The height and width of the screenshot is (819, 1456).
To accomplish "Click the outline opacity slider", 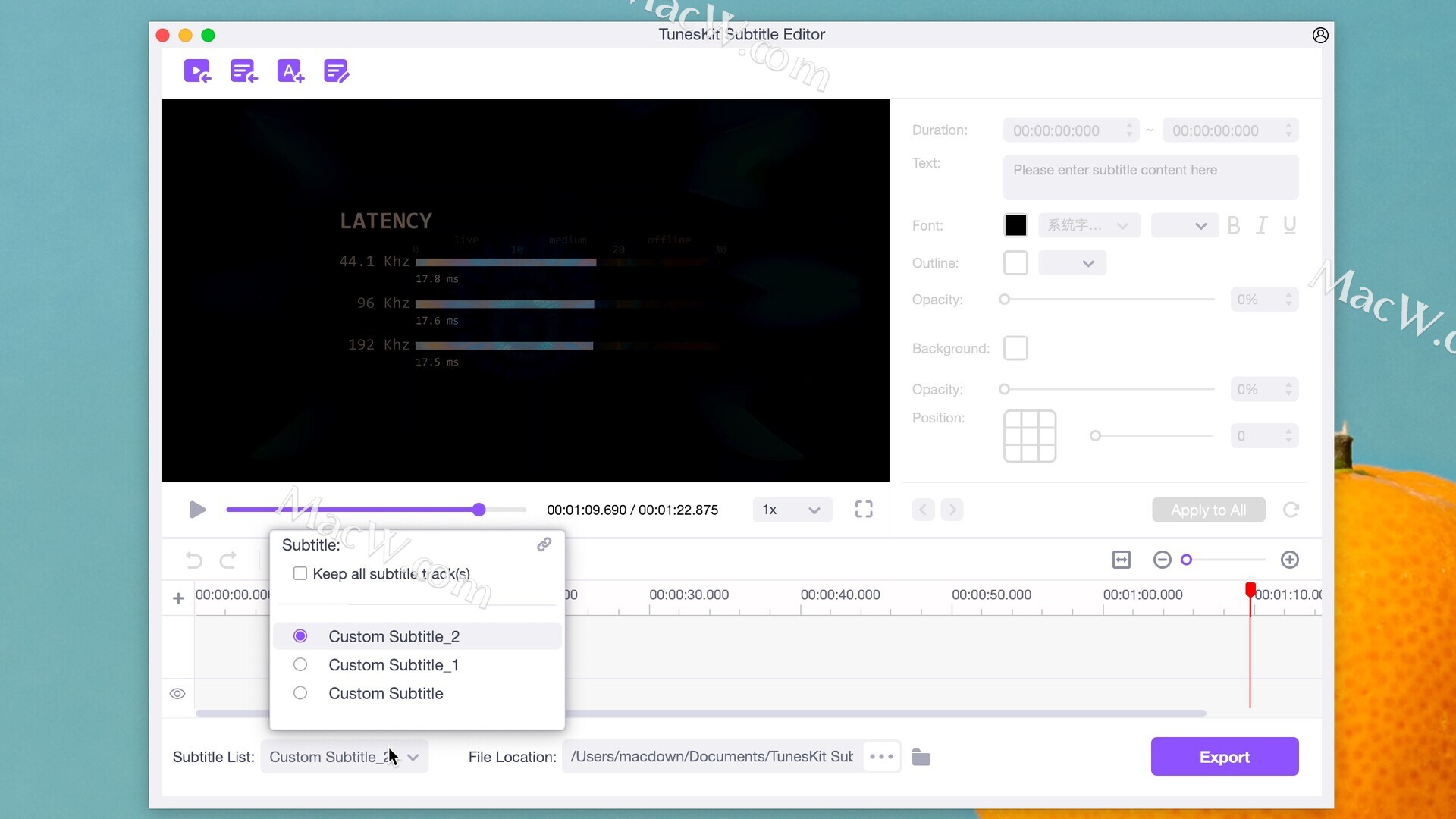I will pyautogui.click(x=1107, y=300).
